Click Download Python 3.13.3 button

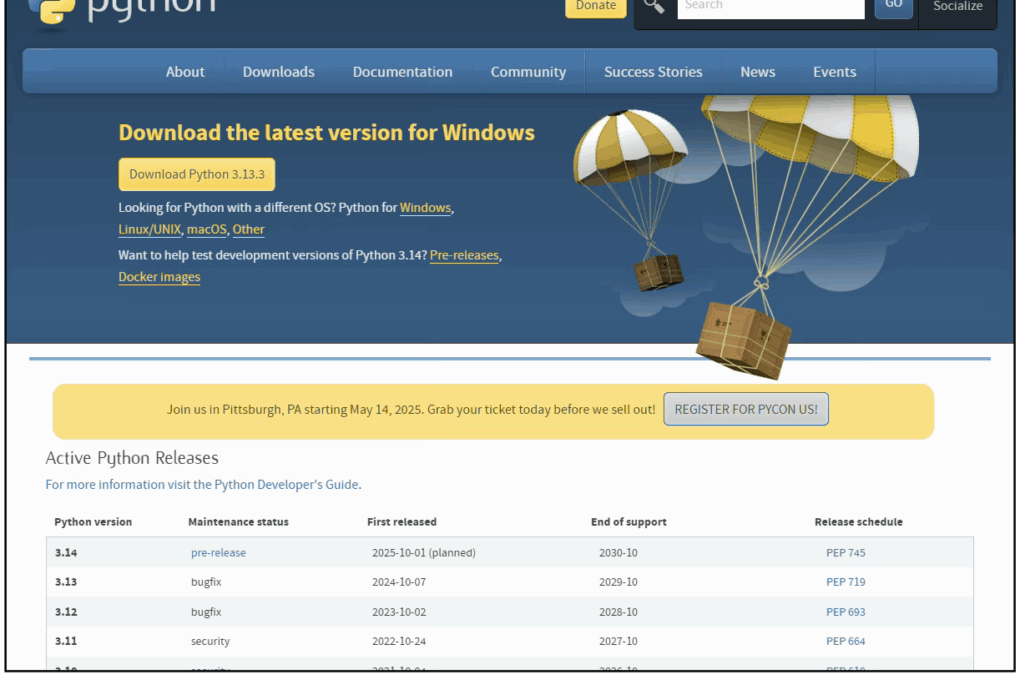pyautogui.click(x=197, y=174)
